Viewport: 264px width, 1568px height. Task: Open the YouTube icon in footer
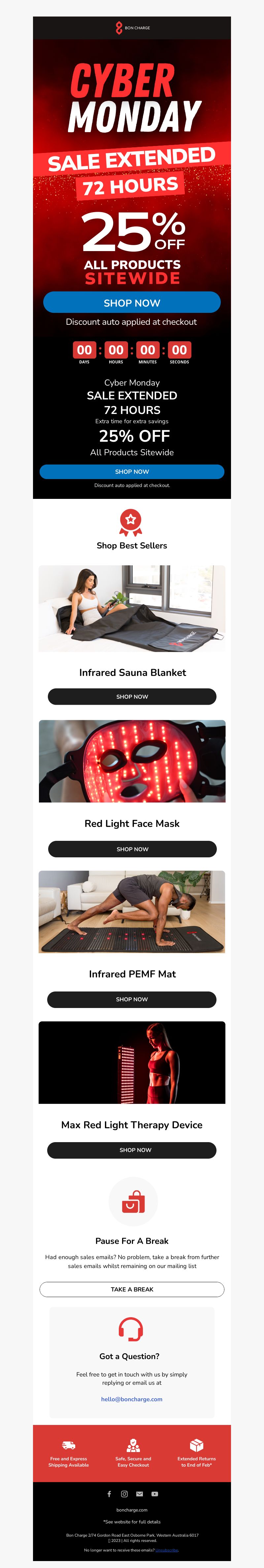[154, 1493]
